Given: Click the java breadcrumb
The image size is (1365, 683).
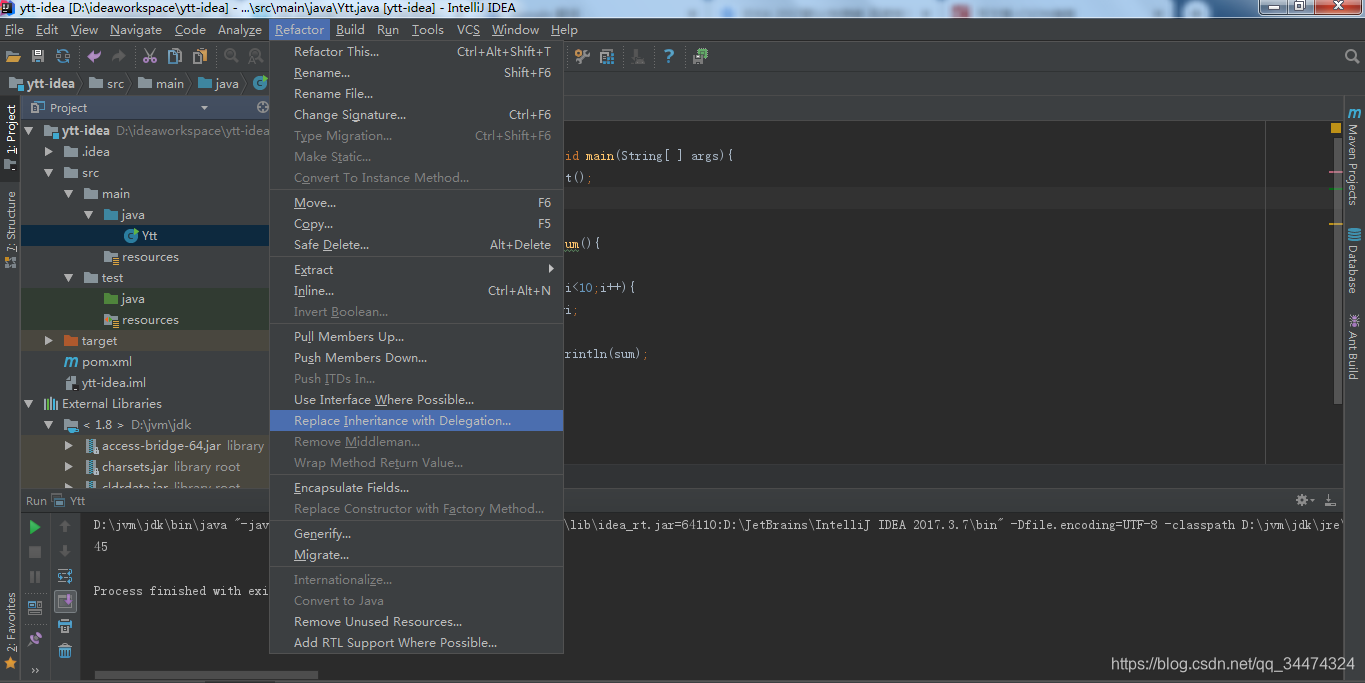Looking at the screenshot, I should (x=218, y=83).
